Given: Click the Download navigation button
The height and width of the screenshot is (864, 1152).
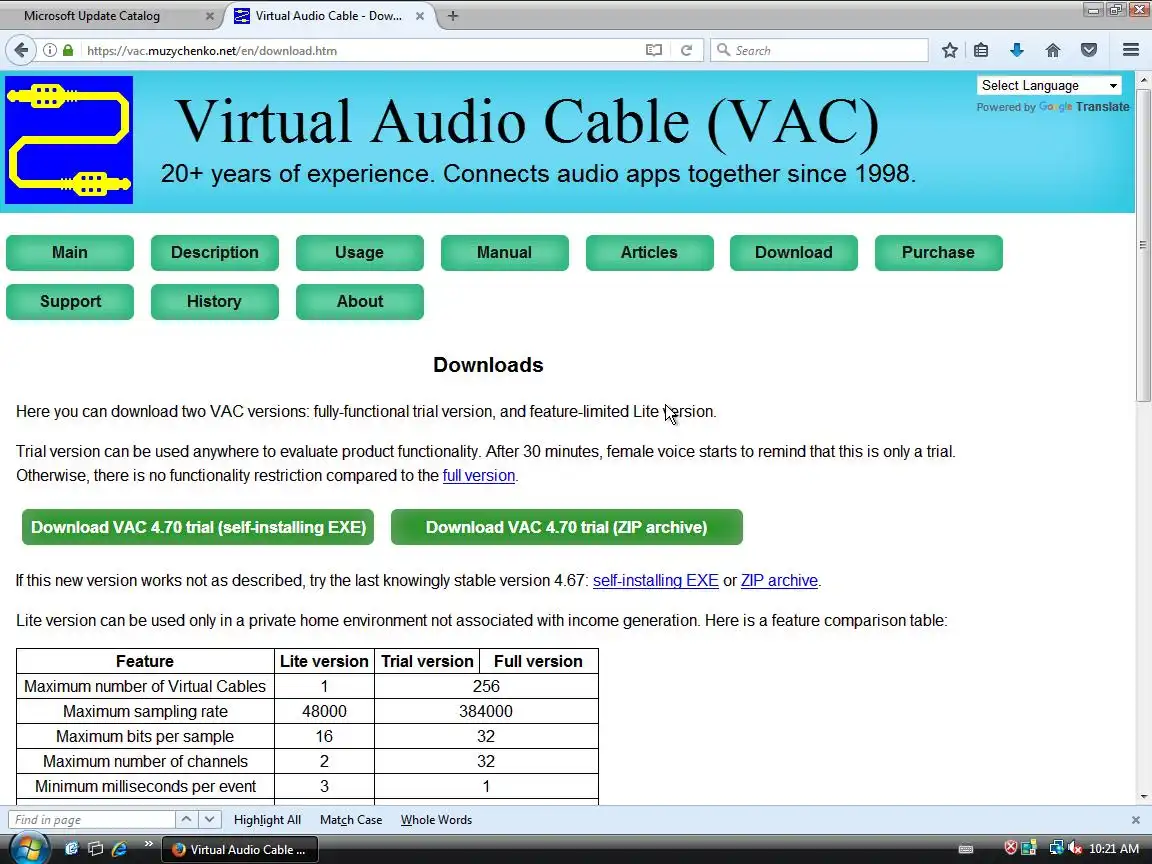Looking at the screenshot, I should pos(793,253).
